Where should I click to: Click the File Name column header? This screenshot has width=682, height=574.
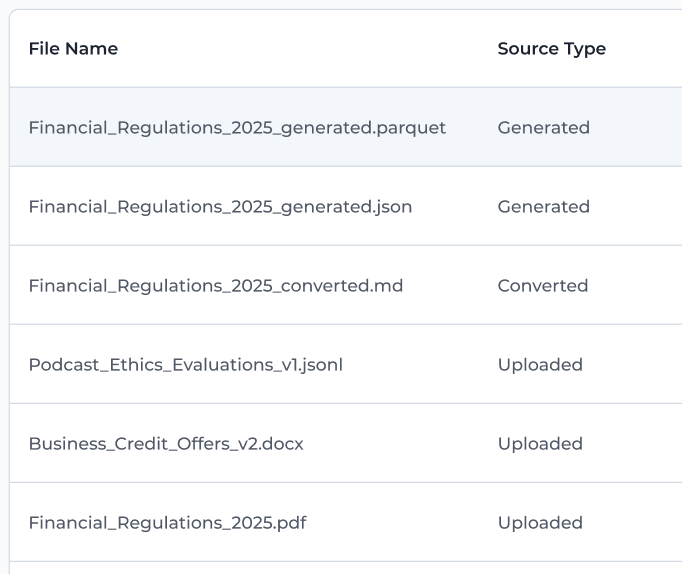point(73,49)
